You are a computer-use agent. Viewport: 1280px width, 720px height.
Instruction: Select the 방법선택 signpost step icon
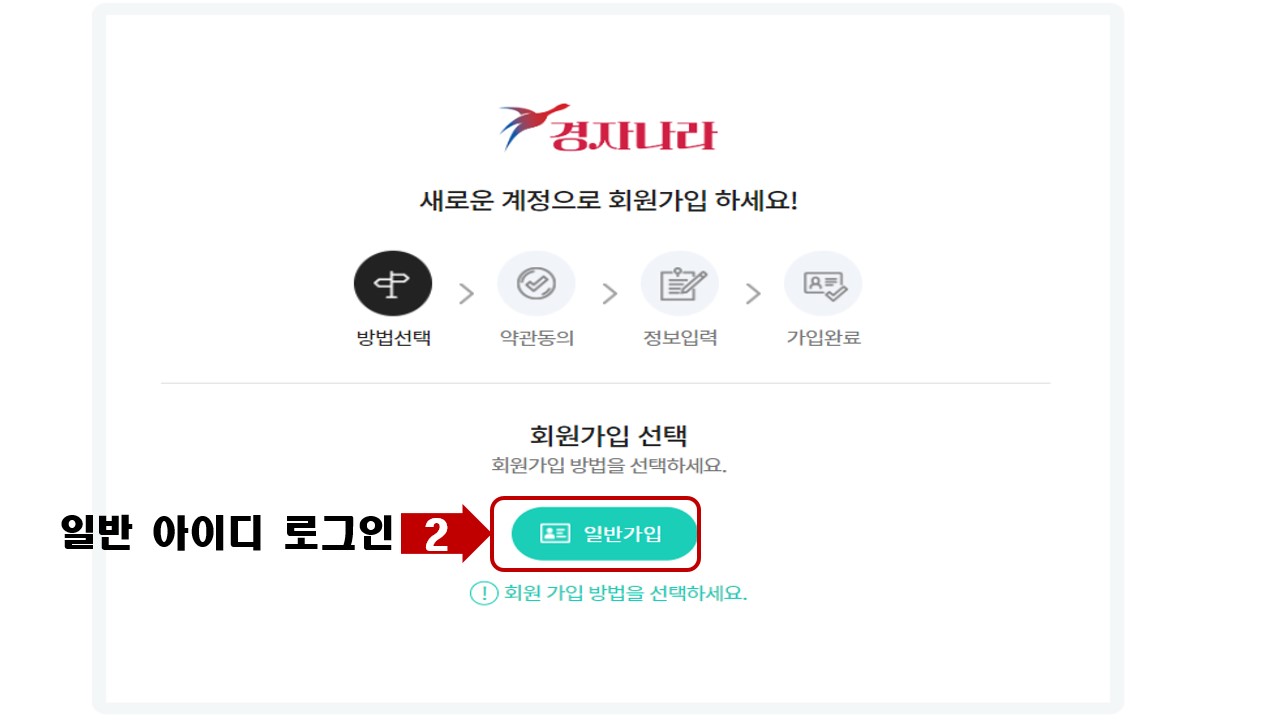pyautogui.click(x=393, y=284)
